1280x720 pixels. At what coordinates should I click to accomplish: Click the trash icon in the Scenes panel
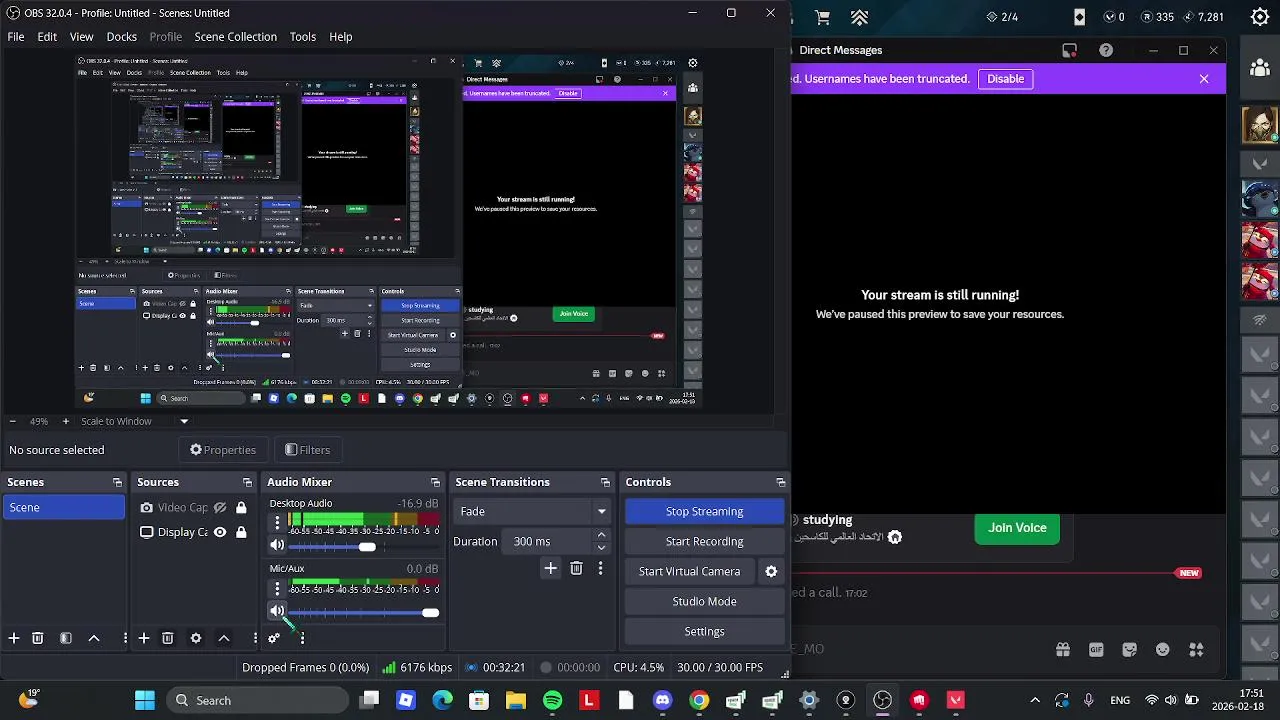coord(38,638)
